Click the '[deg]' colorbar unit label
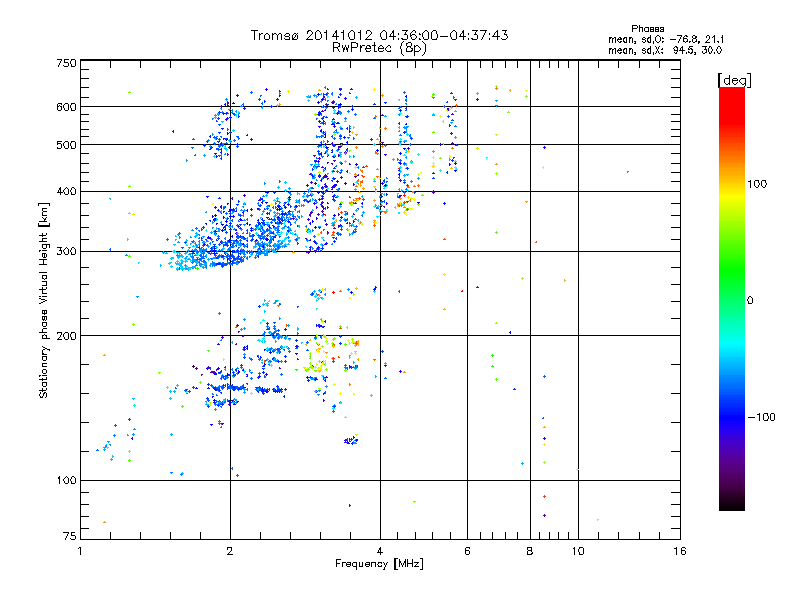Viewport: 800px width, 600px height. pyautogui.click(x=734, y=81)
